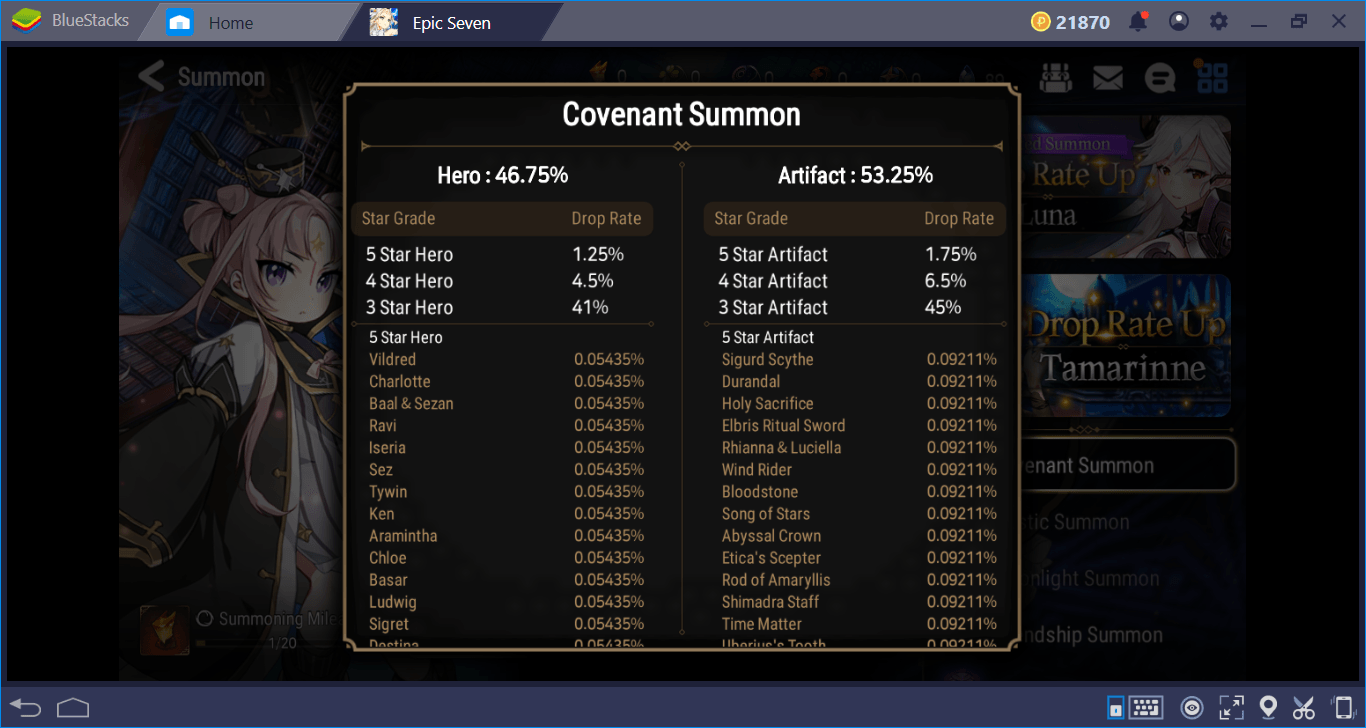The height and width of the screenshot is (728, 1366).
Task: Click the Aramintha hero entry
Action: 506,535
